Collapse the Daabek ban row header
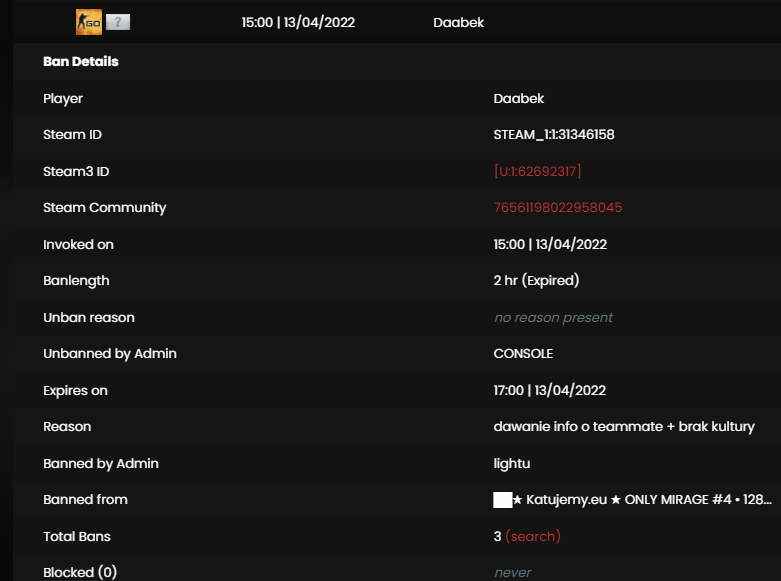 396,22
